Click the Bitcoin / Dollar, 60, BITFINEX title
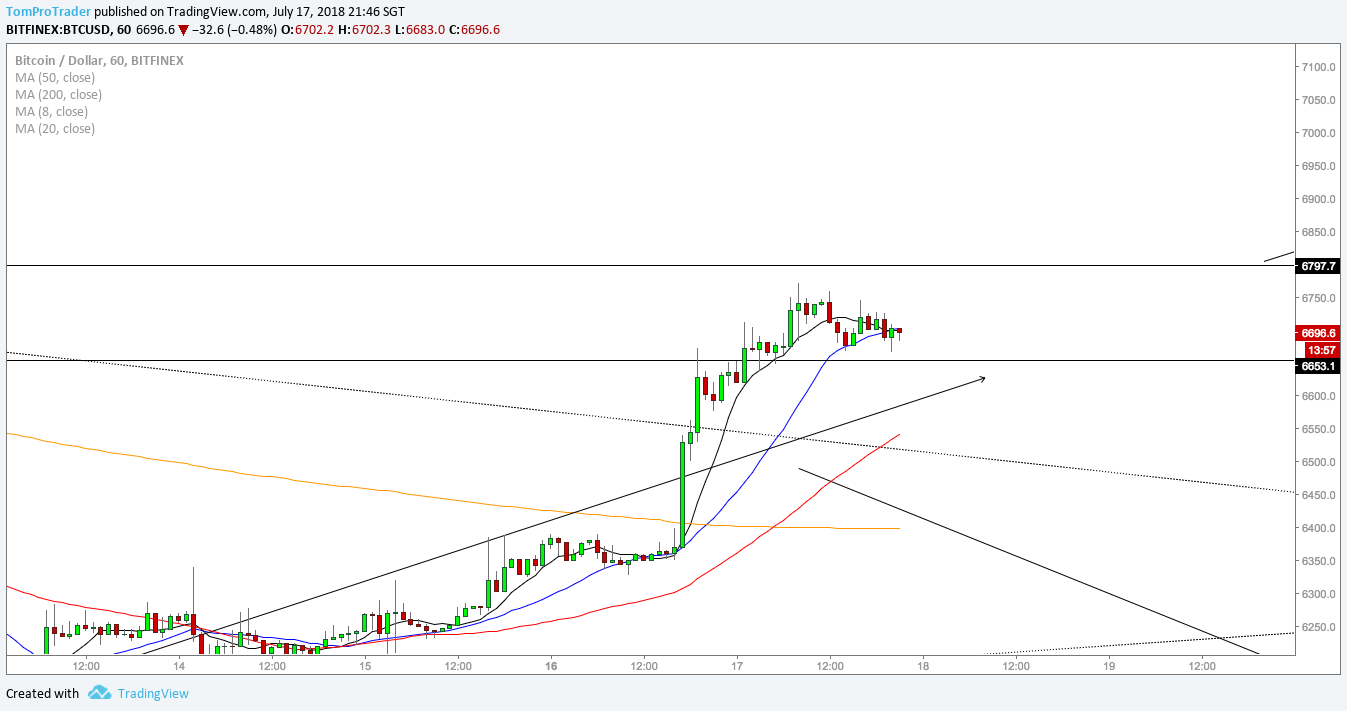This screenshot has width=1347, height=711. [x=99, y=61]
